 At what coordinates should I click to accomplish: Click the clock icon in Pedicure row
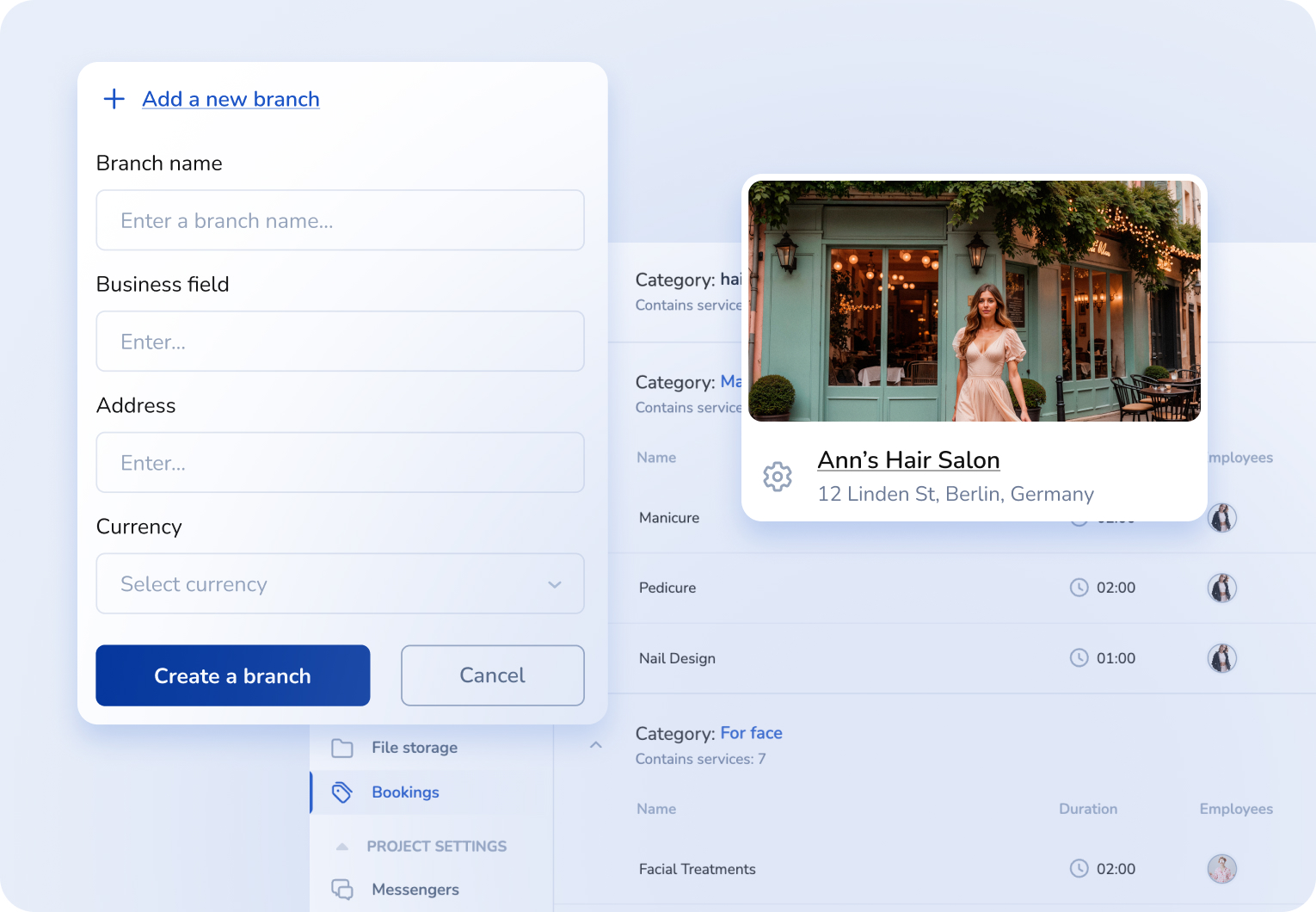pyautogui.click(x=1079, y=588)
